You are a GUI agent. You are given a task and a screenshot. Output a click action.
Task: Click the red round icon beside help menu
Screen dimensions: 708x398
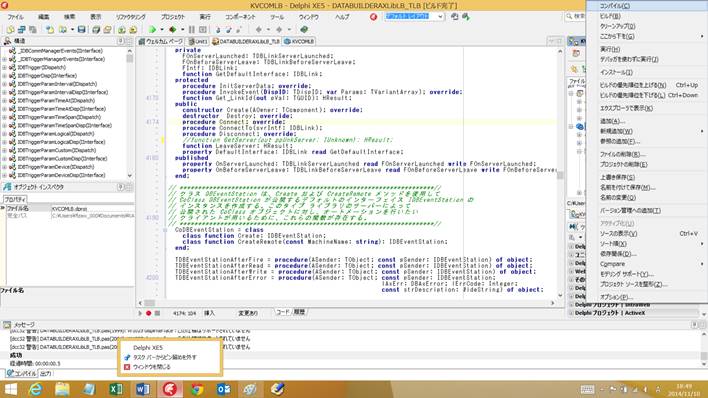[x=373, y=17]
